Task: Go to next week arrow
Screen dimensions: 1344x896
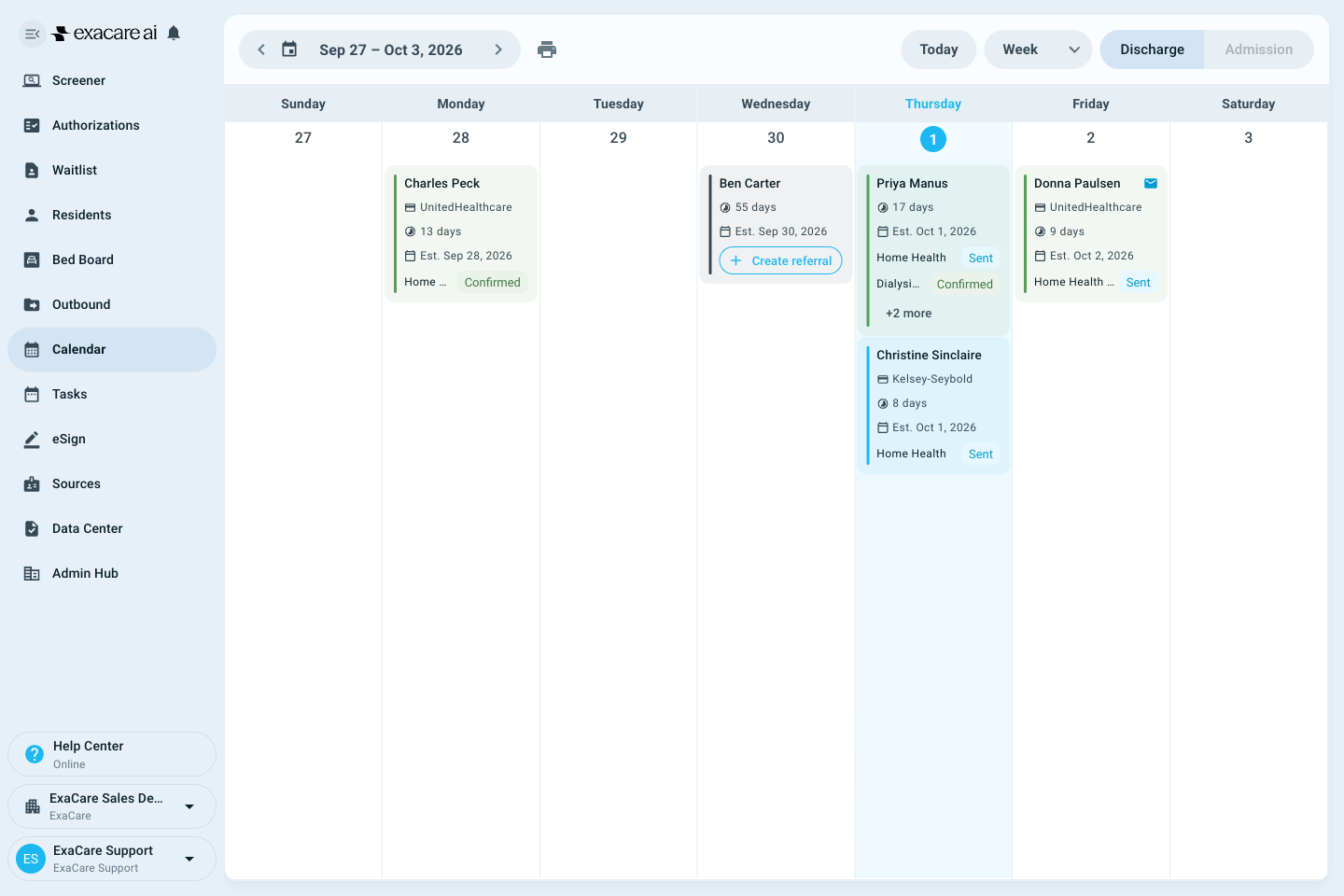Action: pyautogui.click(x=498, y=49)
